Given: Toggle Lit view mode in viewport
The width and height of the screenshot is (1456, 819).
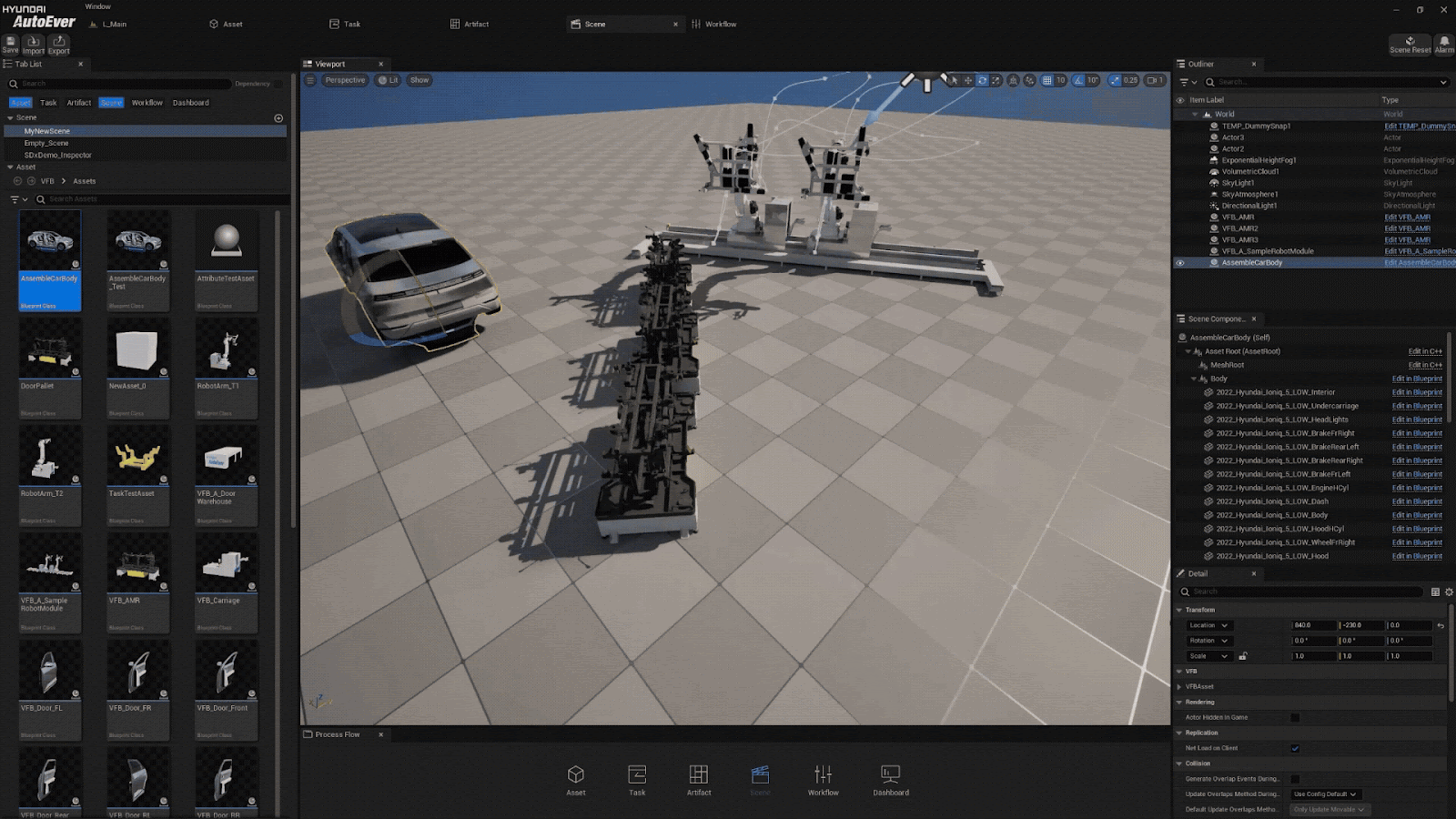Looking at the screenshot, I should click(x=389, y=80).
